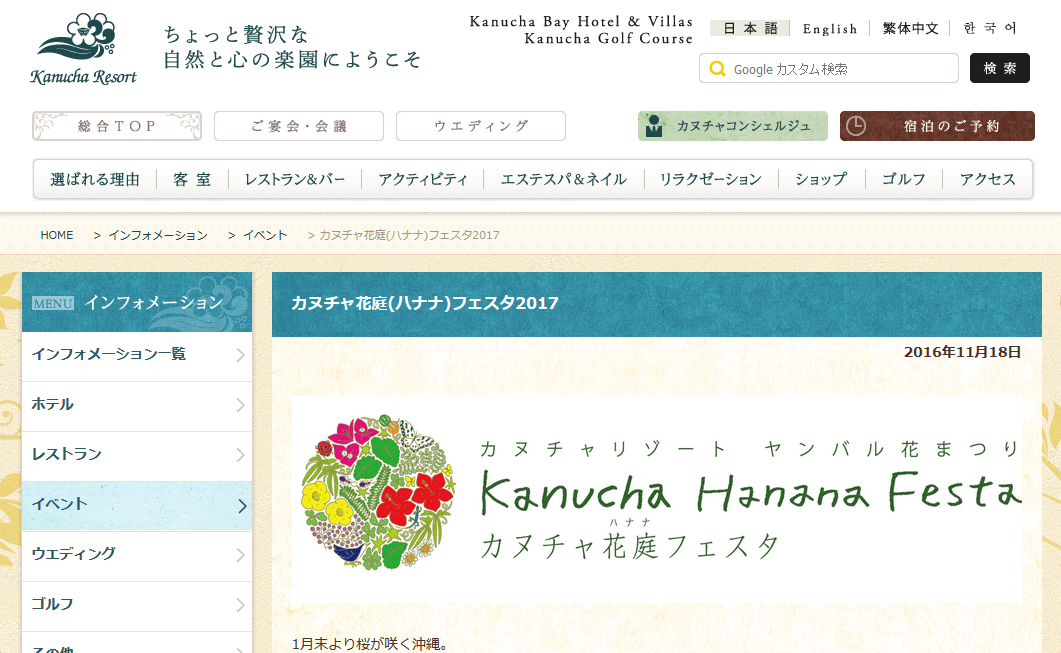Click the Kanucha Hanana Festa banner image
The height and width of the screenshot is (653, 1061).
656,499
